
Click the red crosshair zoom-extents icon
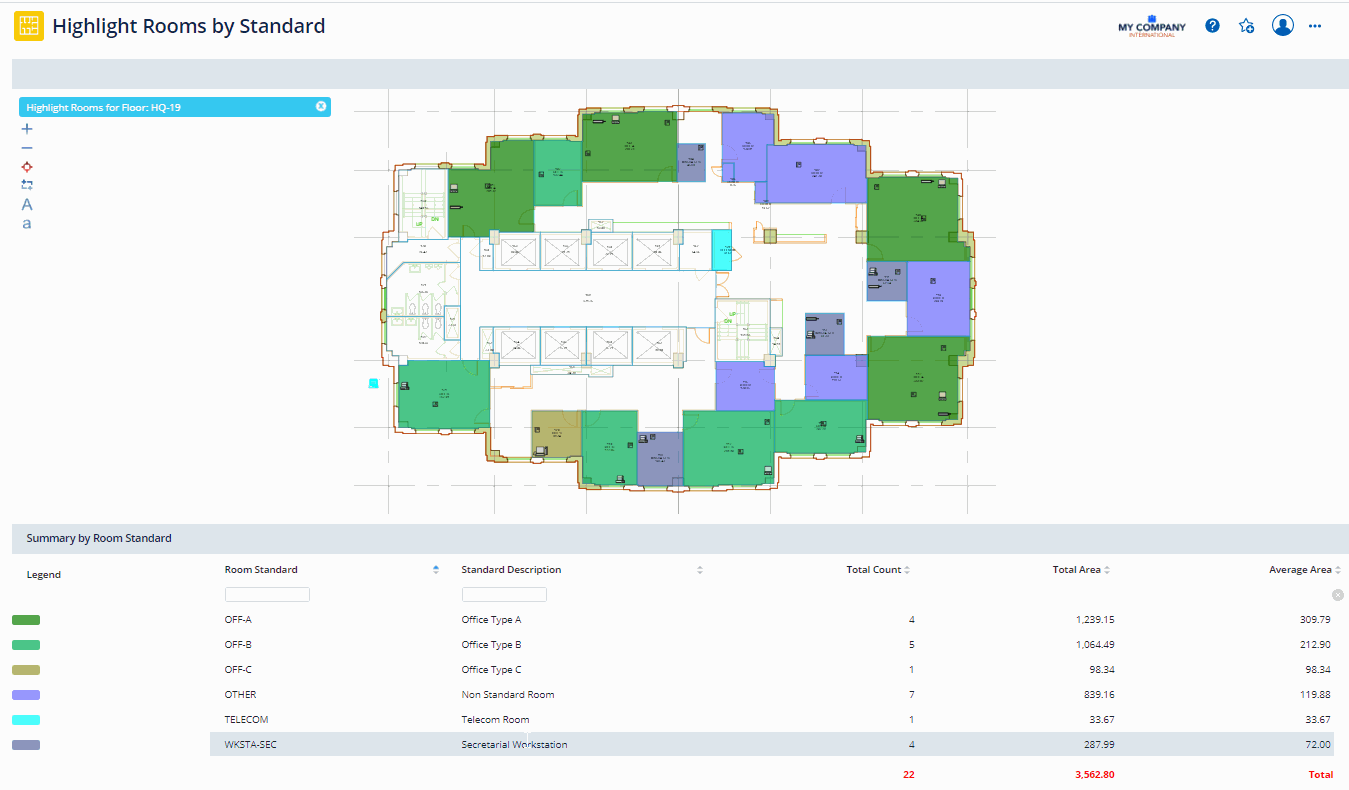point(27,167)
